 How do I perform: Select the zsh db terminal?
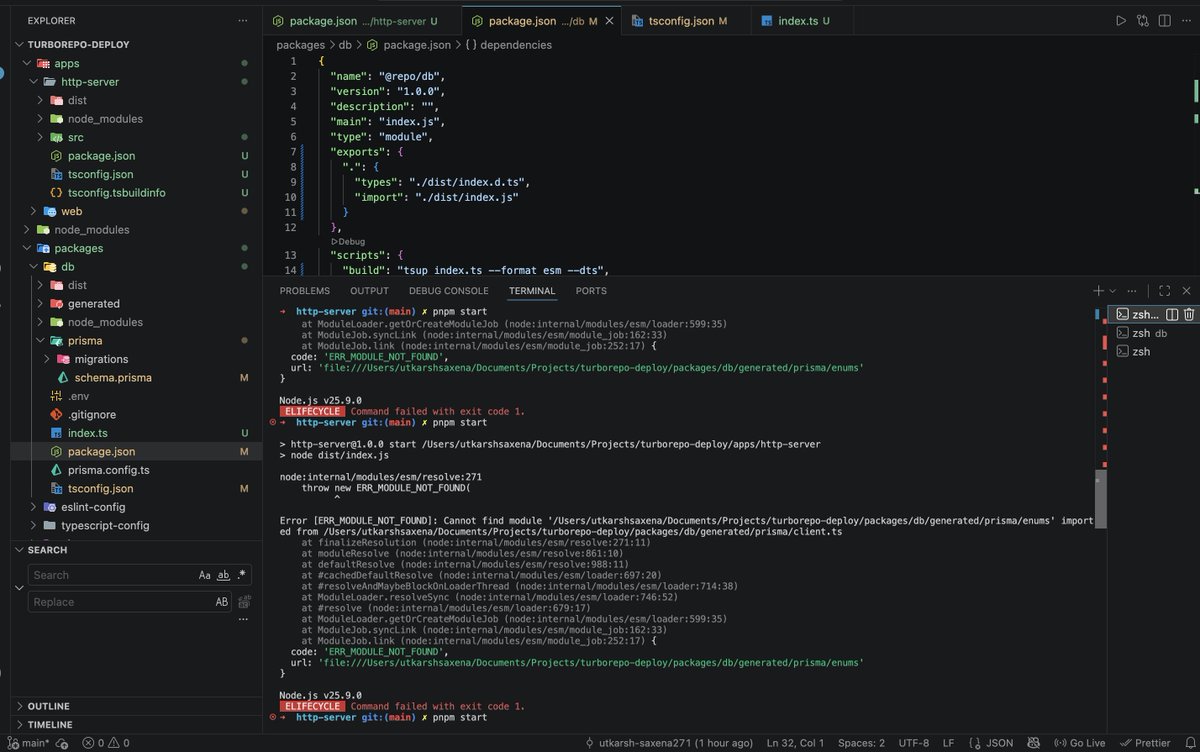pyautogui.click(x=1154, y=333)
